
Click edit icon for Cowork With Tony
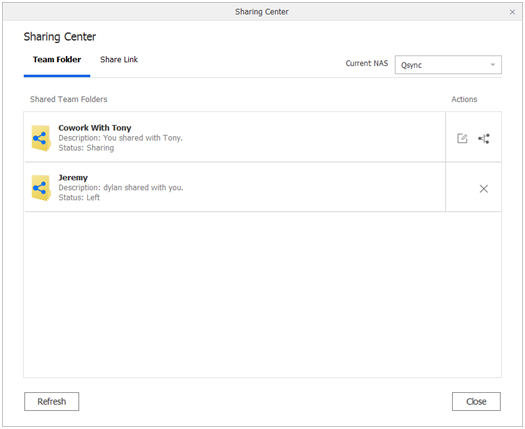pos(462,138)
